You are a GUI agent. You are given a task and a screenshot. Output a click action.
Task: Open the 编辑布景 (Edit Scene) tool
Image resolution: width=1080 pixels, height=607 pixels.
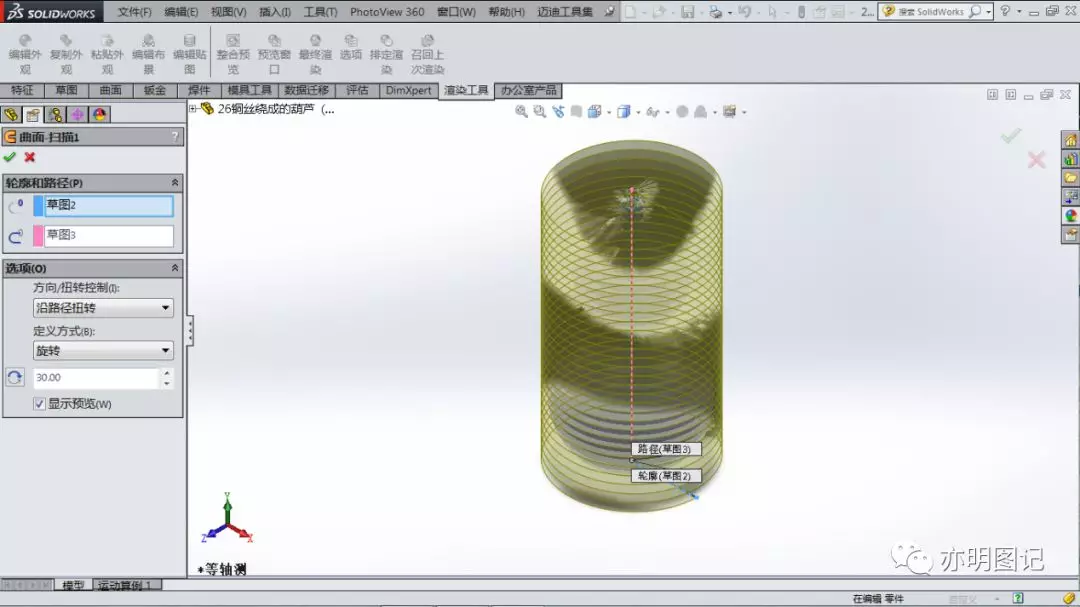(x=148, y=54)
